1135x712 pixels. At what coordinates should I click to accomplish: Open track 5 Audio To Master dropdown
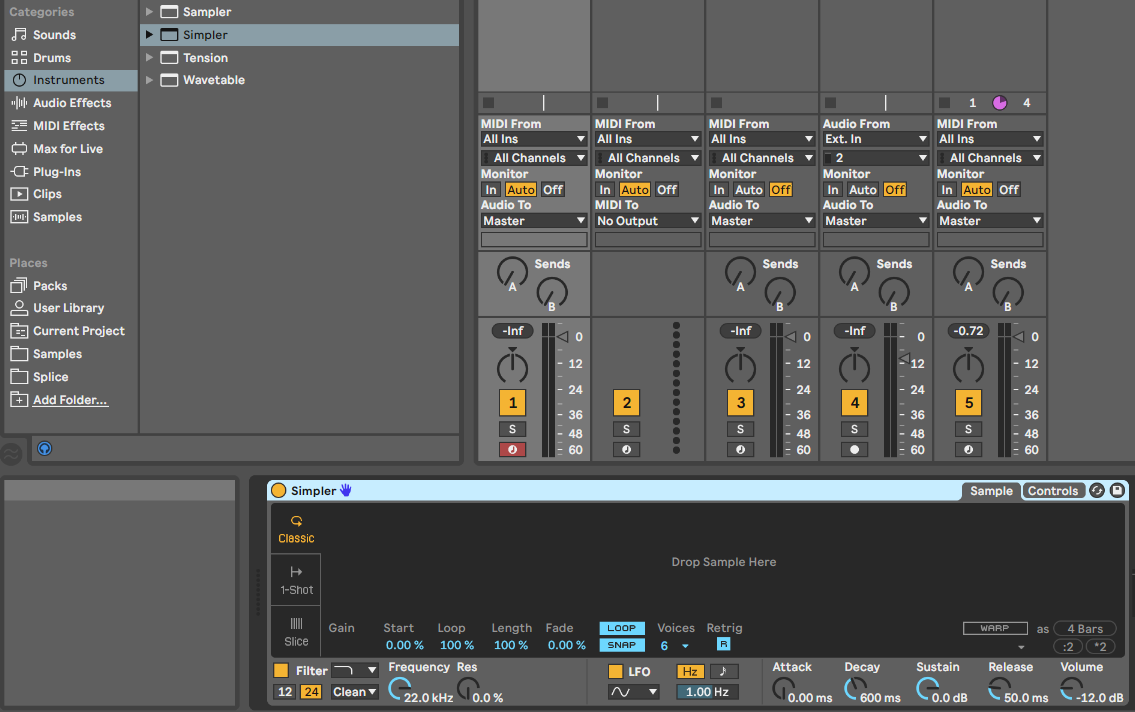click(990, 221)
